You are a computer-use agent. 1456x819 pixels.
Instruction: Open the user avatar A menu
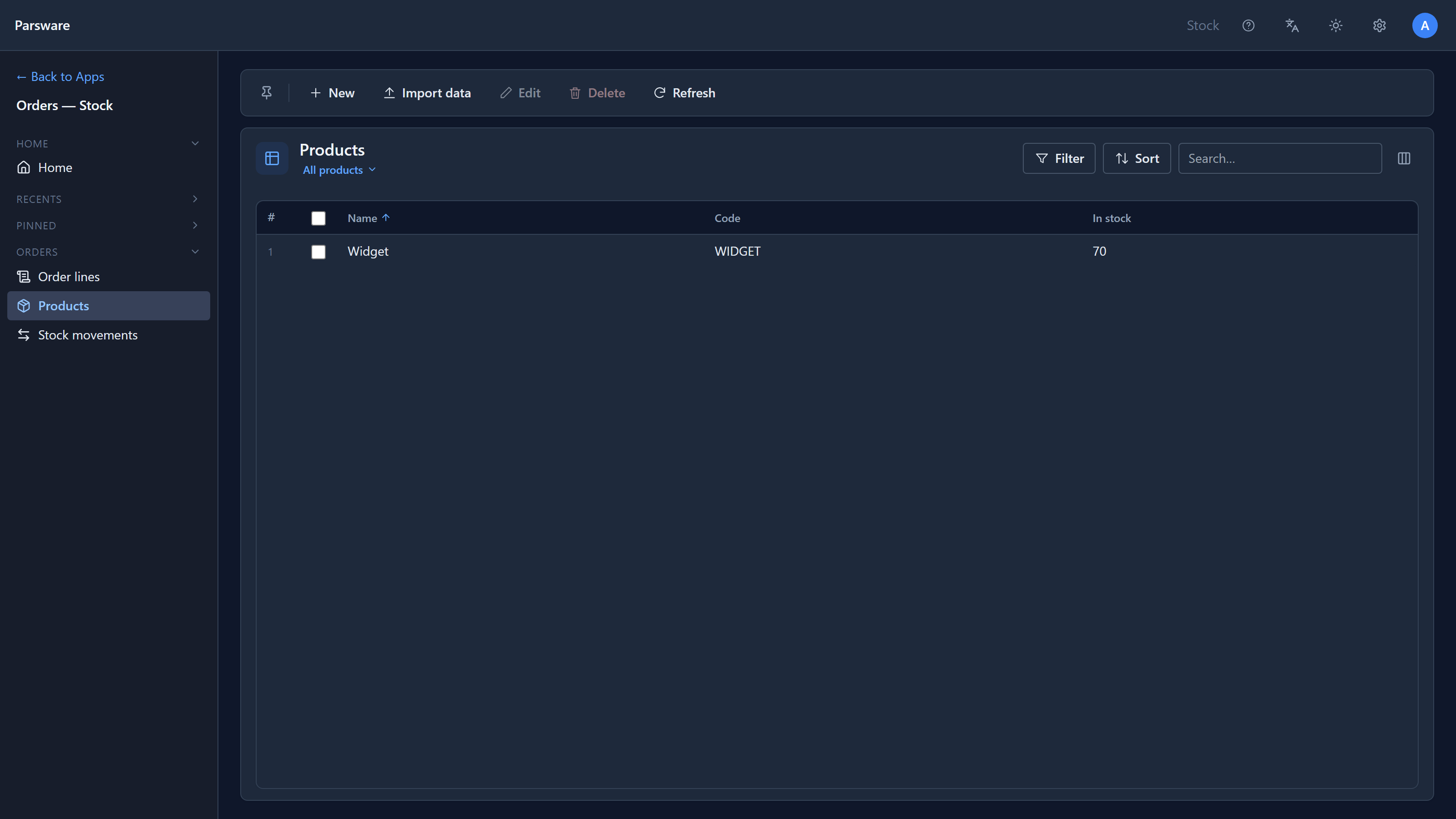point(1424,25)
